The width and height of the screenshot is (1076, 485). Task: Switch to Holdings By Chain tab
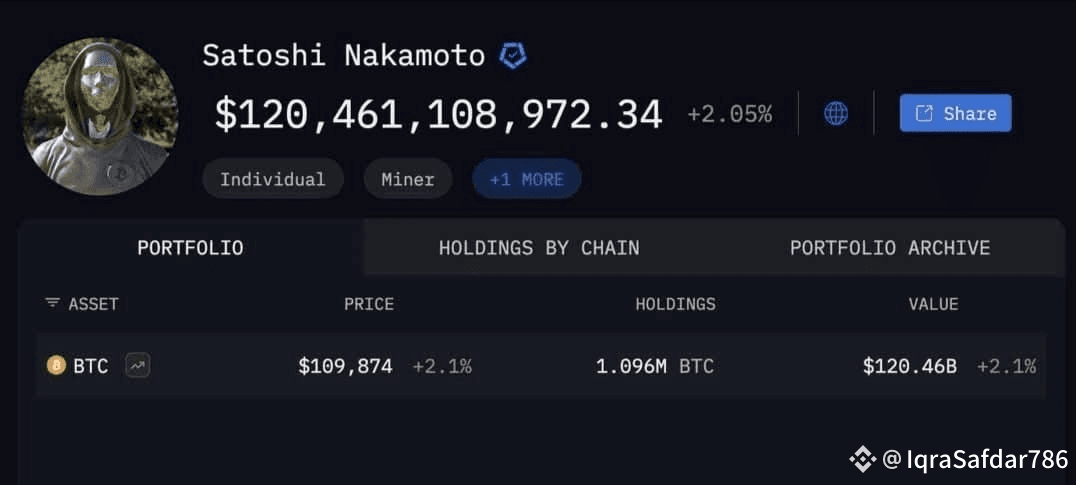click(539, 248)
